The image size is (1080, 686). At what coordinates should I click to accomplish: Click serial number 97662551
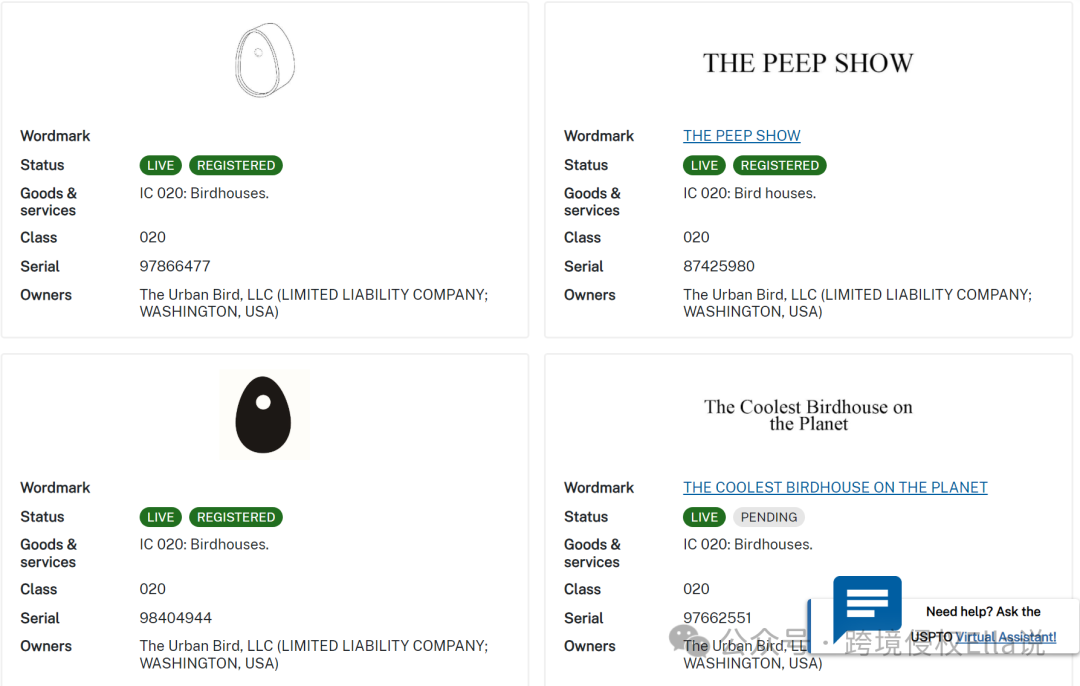pyautogui.click(x=717, y=618)
